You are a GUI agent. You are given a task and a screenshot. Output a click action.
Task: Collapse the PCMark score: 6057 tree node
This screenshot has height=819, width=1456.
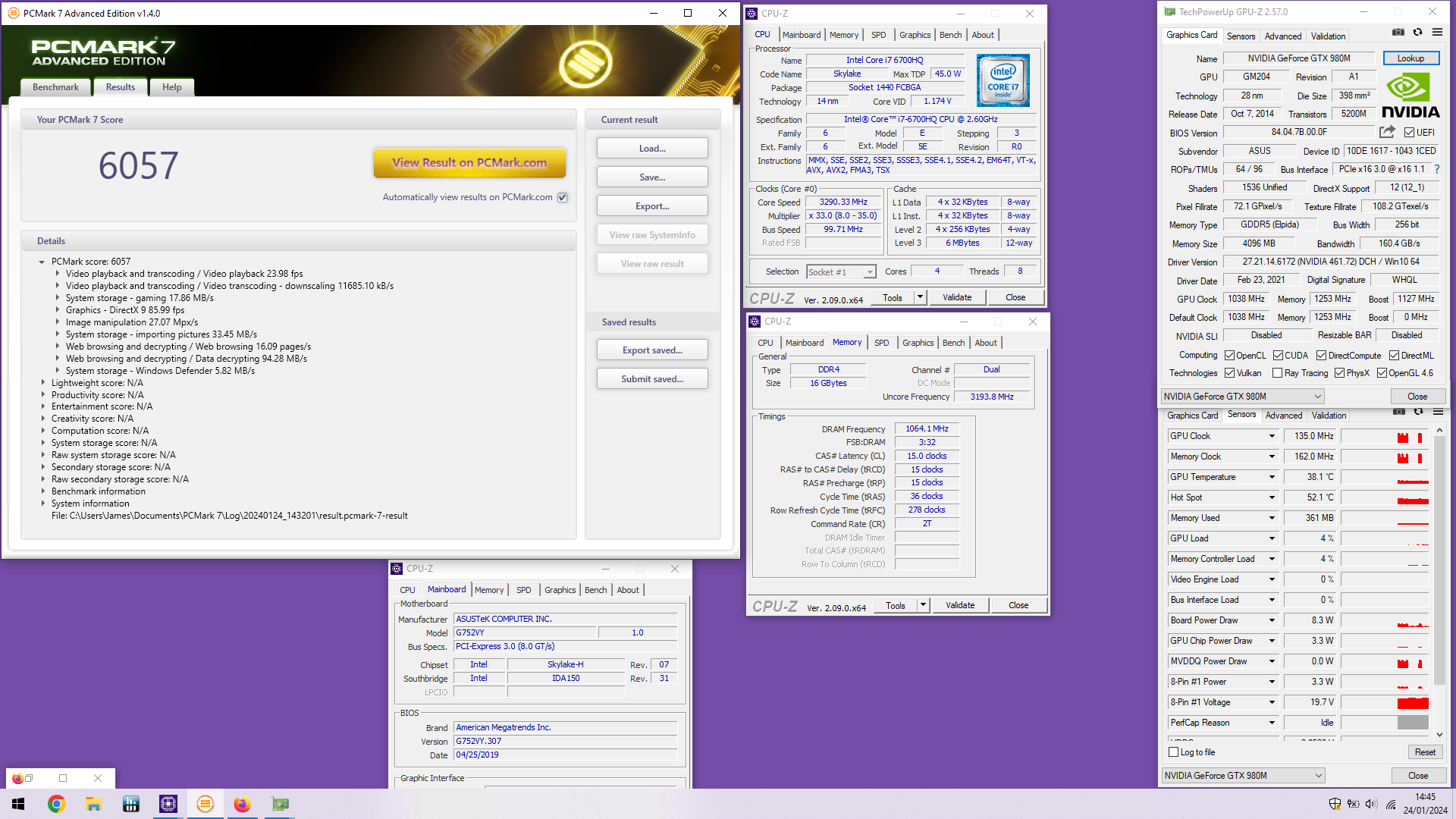point(42,262)
